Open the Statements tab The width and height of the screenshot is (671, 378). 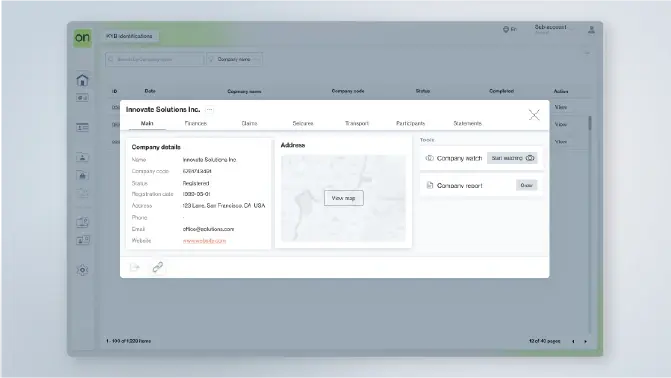467,123
